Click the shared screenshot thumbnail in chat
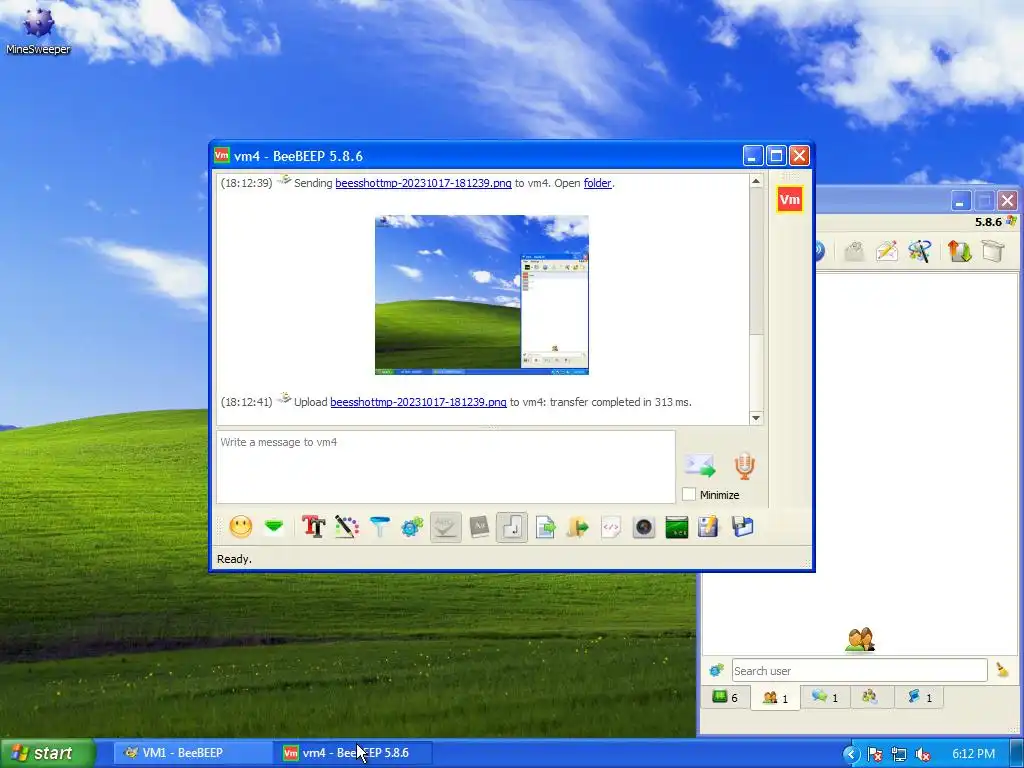The height and width of the screenshot is (768, 1024). 482,295
